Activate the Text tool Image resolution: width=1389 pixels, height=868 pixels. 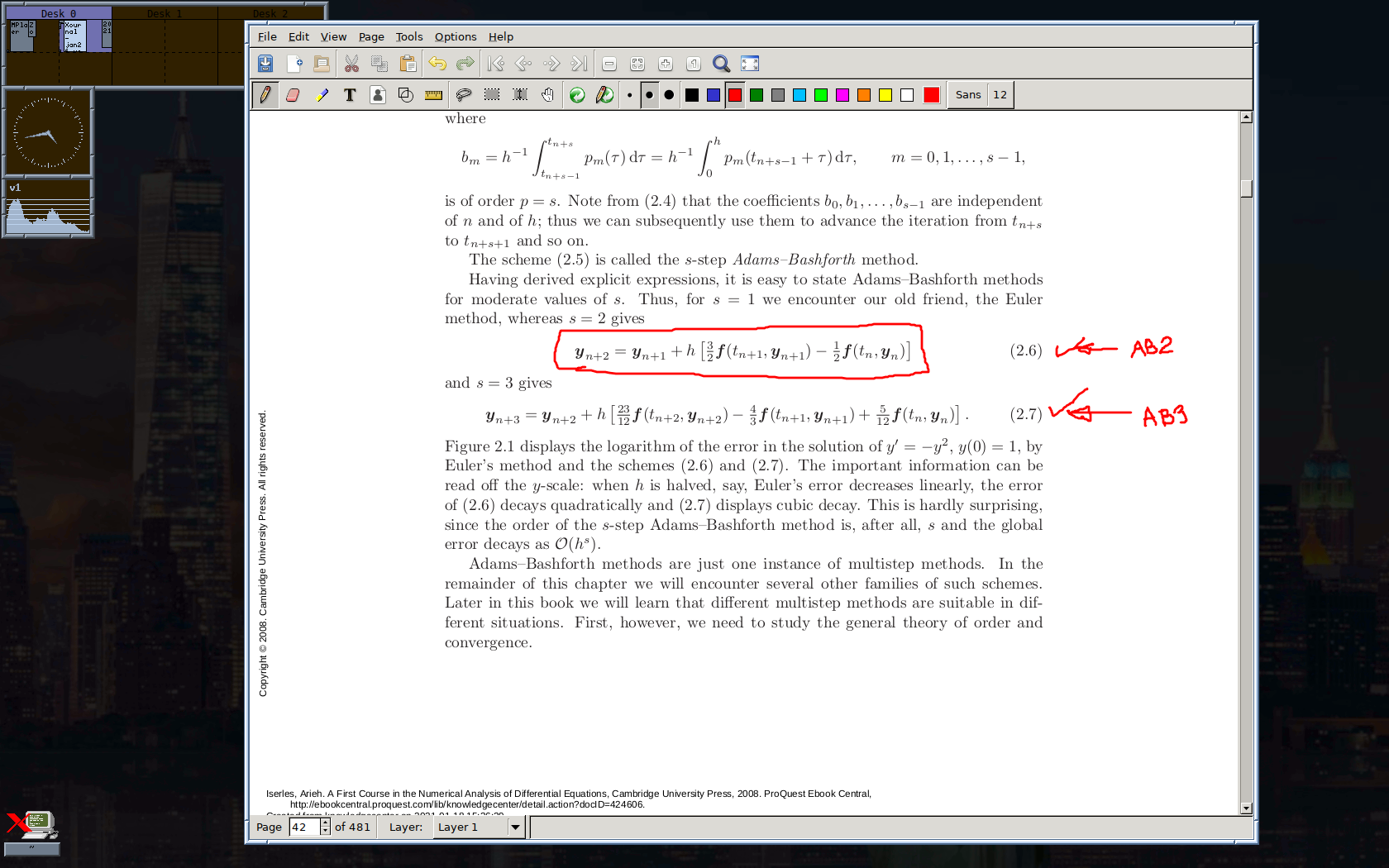point(350,95)
